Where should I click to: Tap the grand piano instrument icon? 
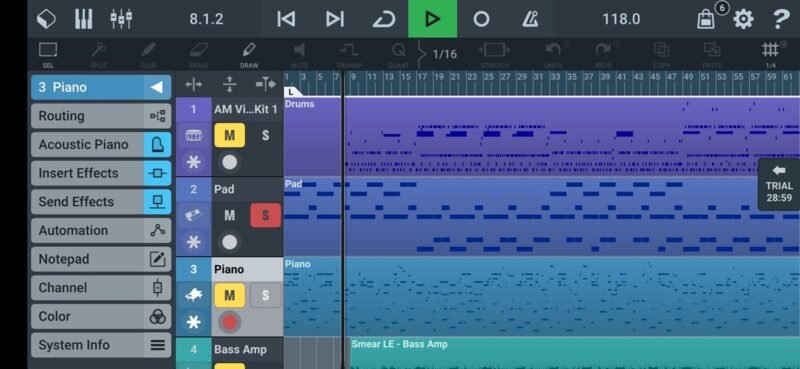(x=193, y=295)
